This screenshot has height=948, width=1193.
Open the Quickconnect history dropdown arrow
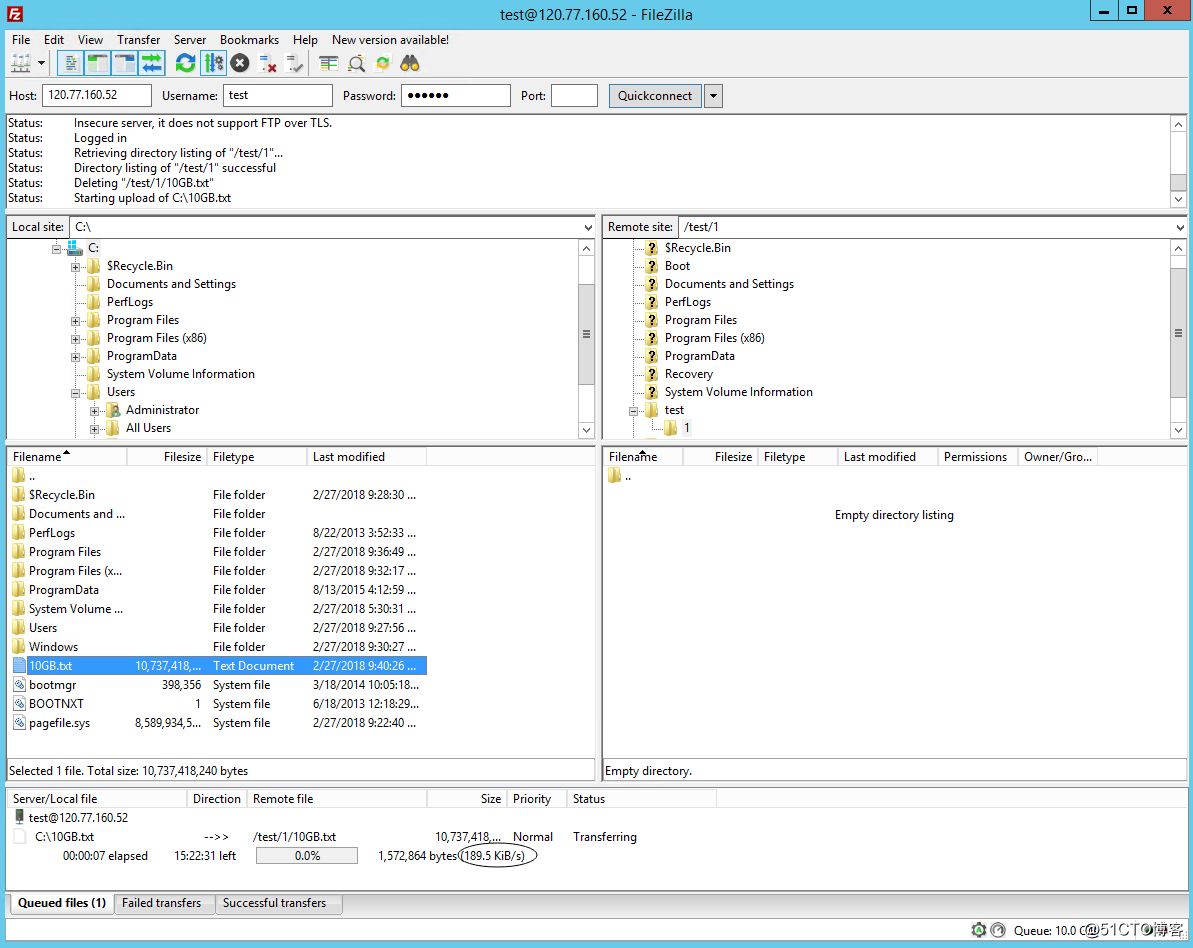click(x=713, y=96)
